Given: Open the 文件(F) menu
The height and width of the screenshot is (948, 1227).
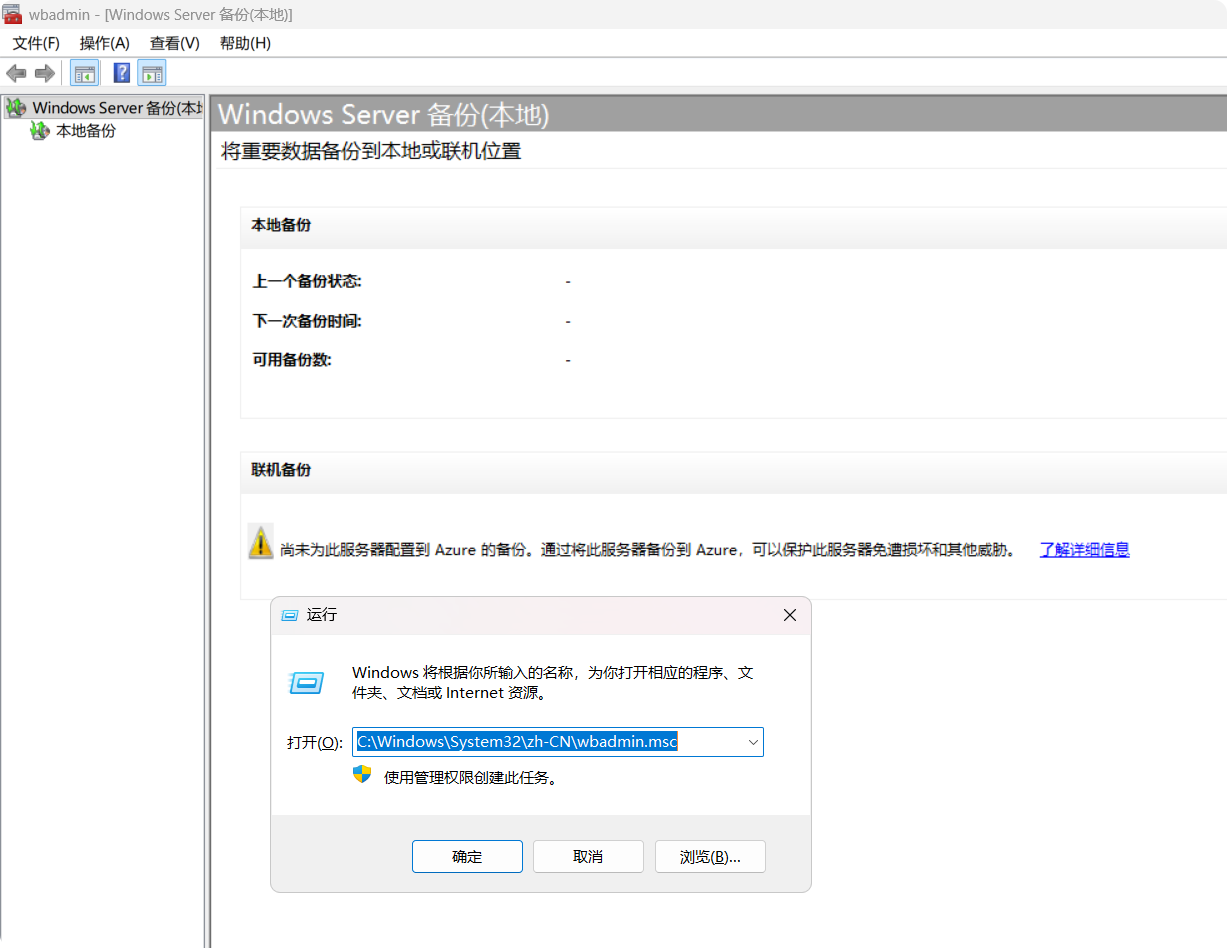Looking at the screenshot, I should tap(36, 43).
